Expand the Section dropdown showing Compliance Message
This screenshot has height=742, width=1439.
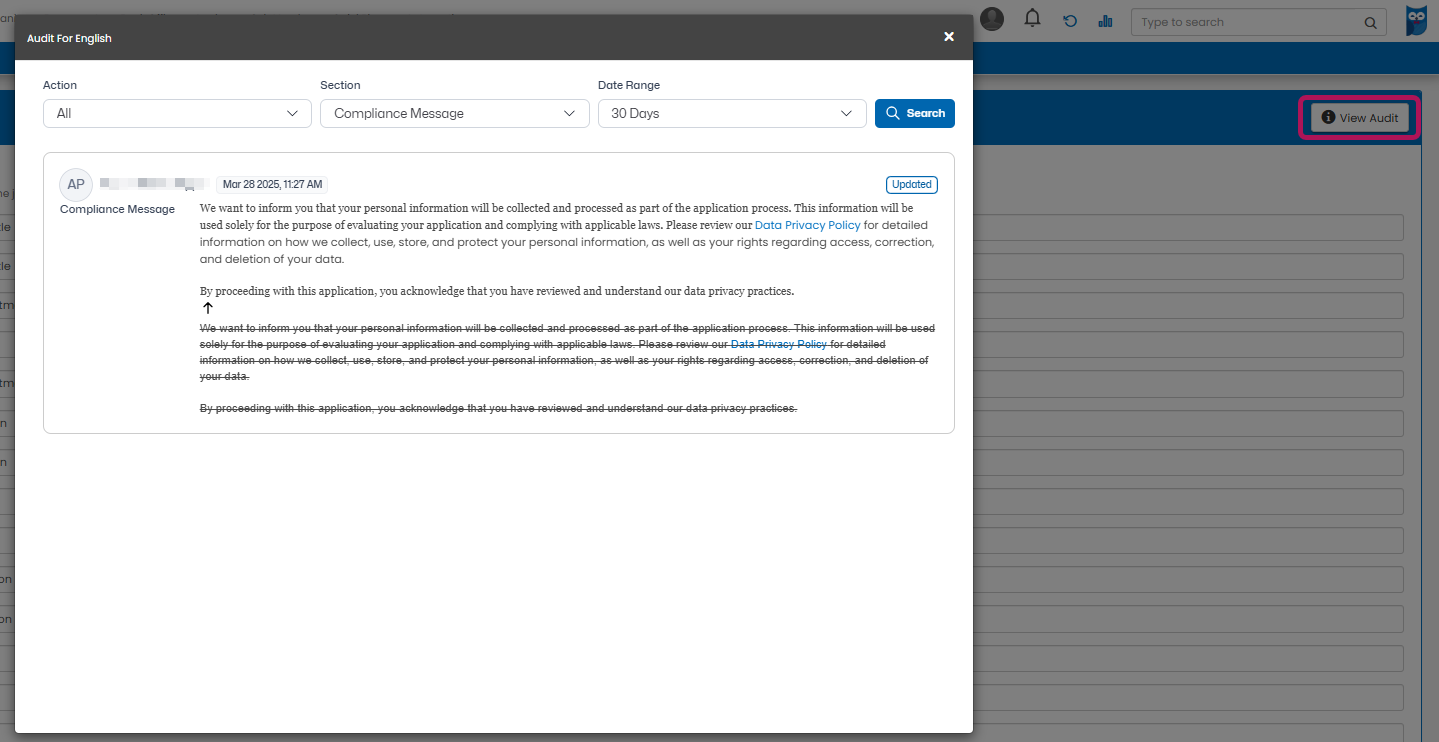tap(454, 114)
